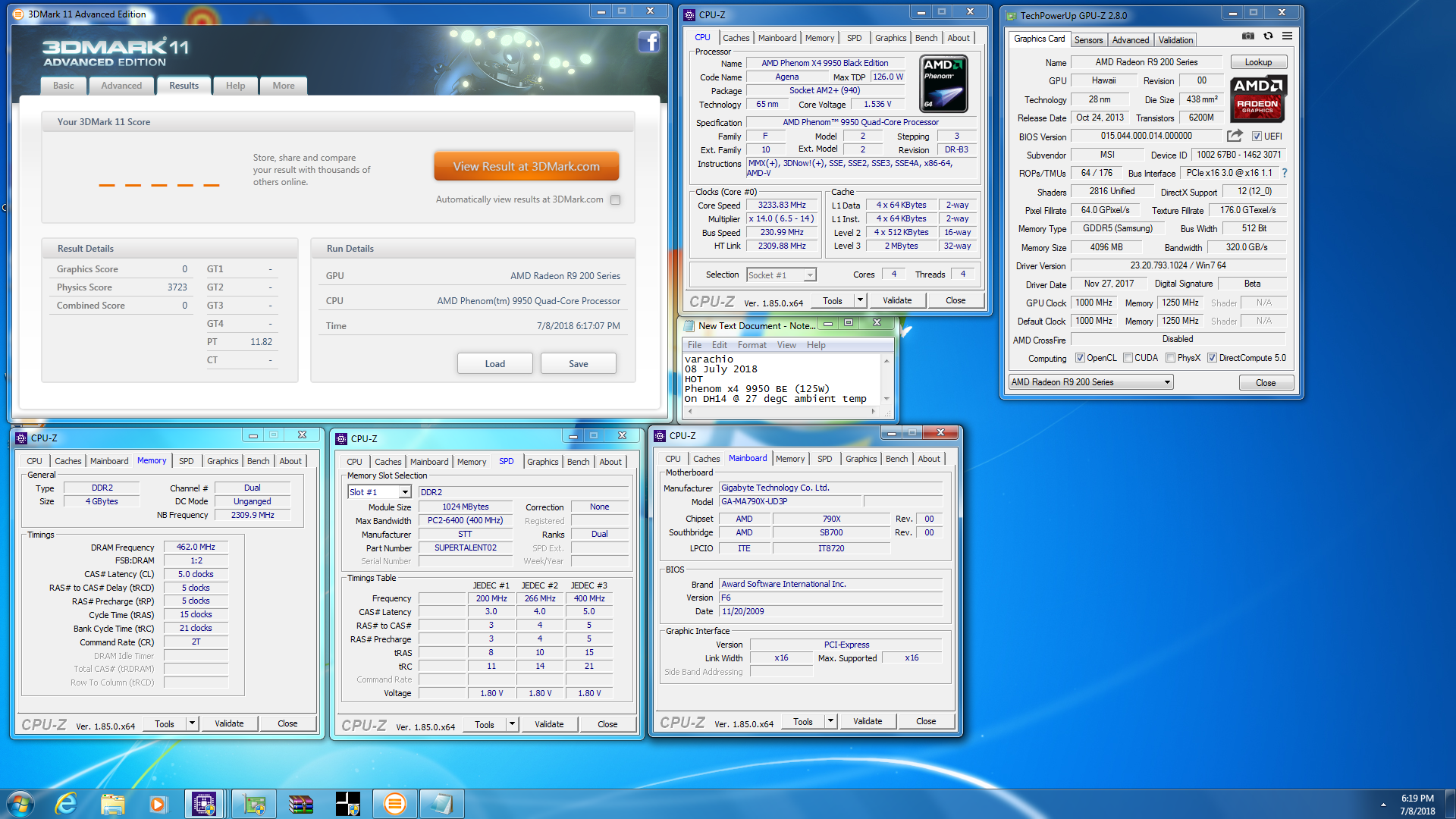Click View Result at 3DMark.com button
Screen dimensions: 1456x819
click(526, 166)
